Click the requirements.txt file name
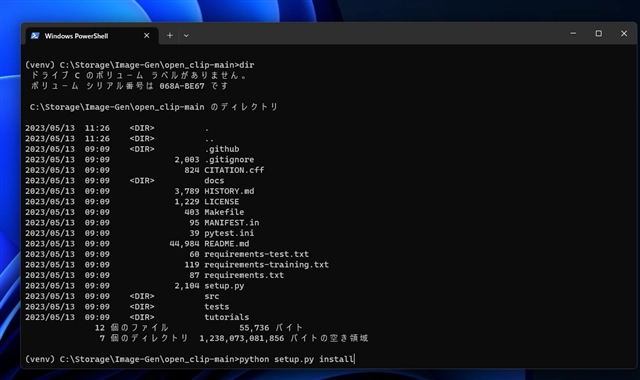 (x=244, y=275)
